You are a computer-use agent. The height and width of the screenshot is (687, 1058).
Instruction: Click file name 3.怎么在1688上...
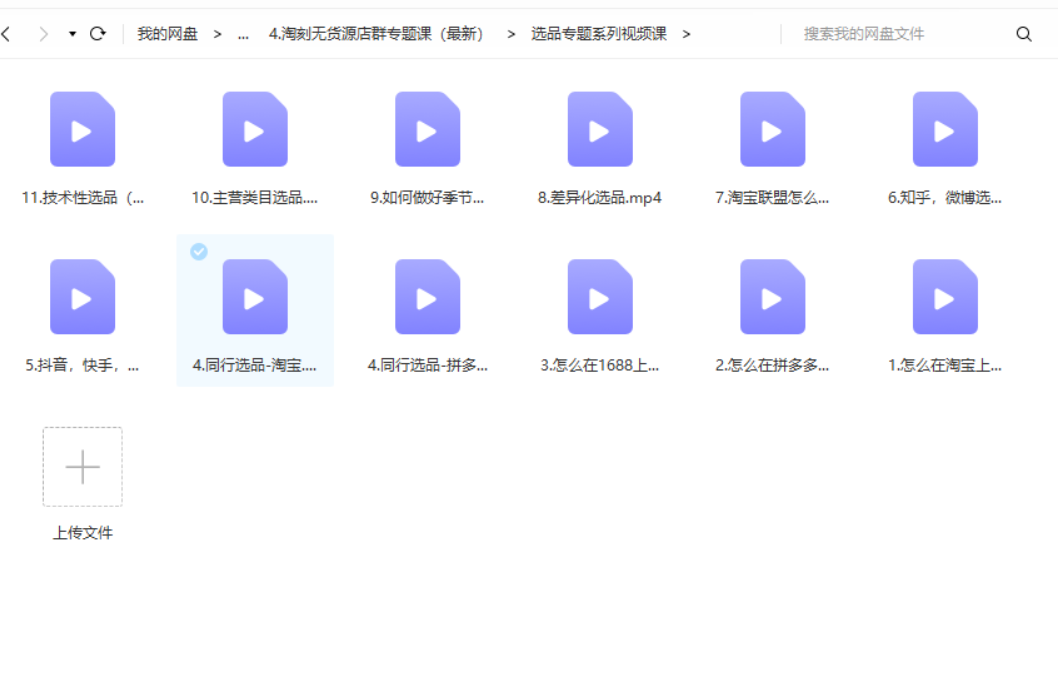(600, 366)
